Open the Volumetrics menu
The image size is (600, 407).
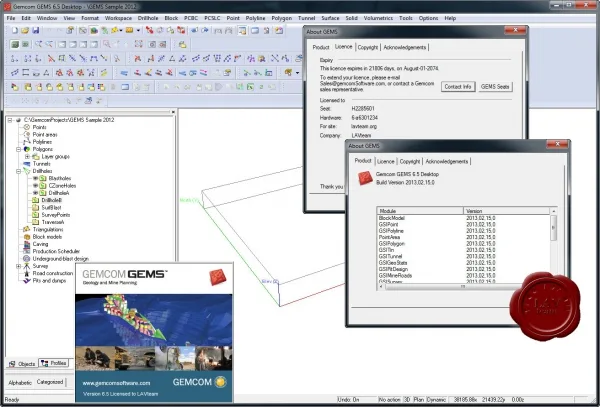[x=378, y=18]
